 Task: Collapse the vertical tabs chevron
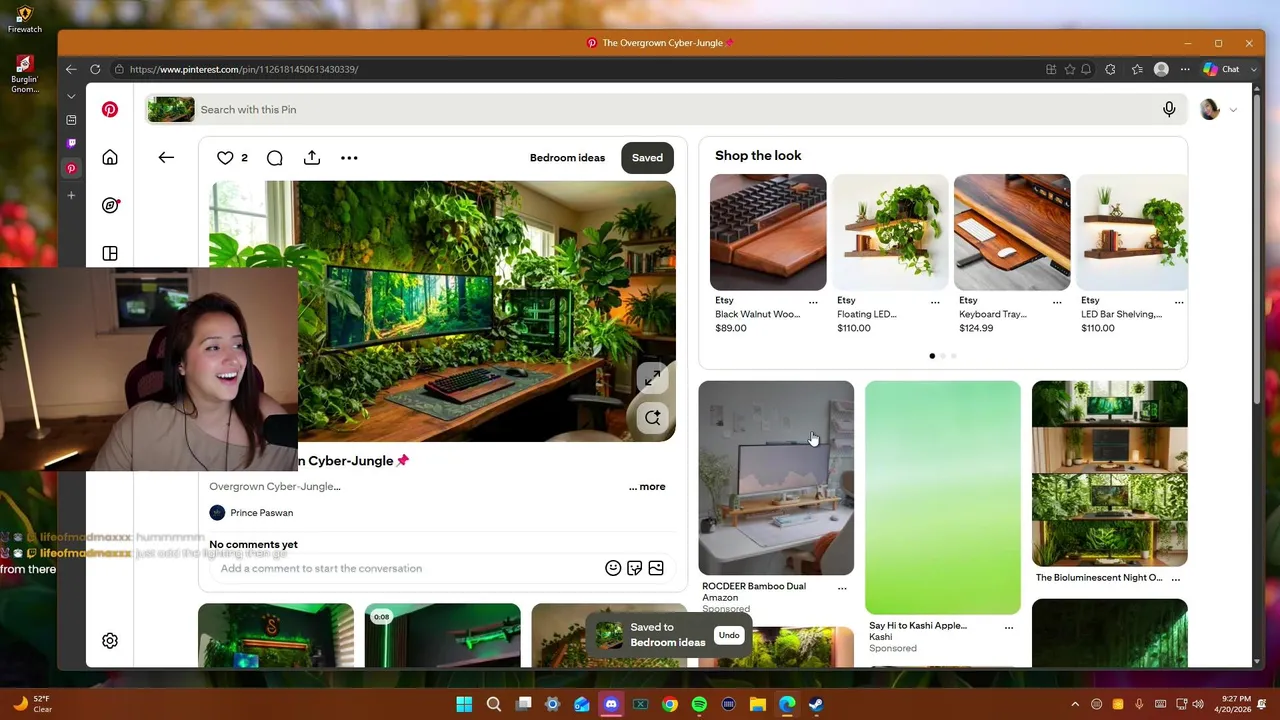(71, 96)
